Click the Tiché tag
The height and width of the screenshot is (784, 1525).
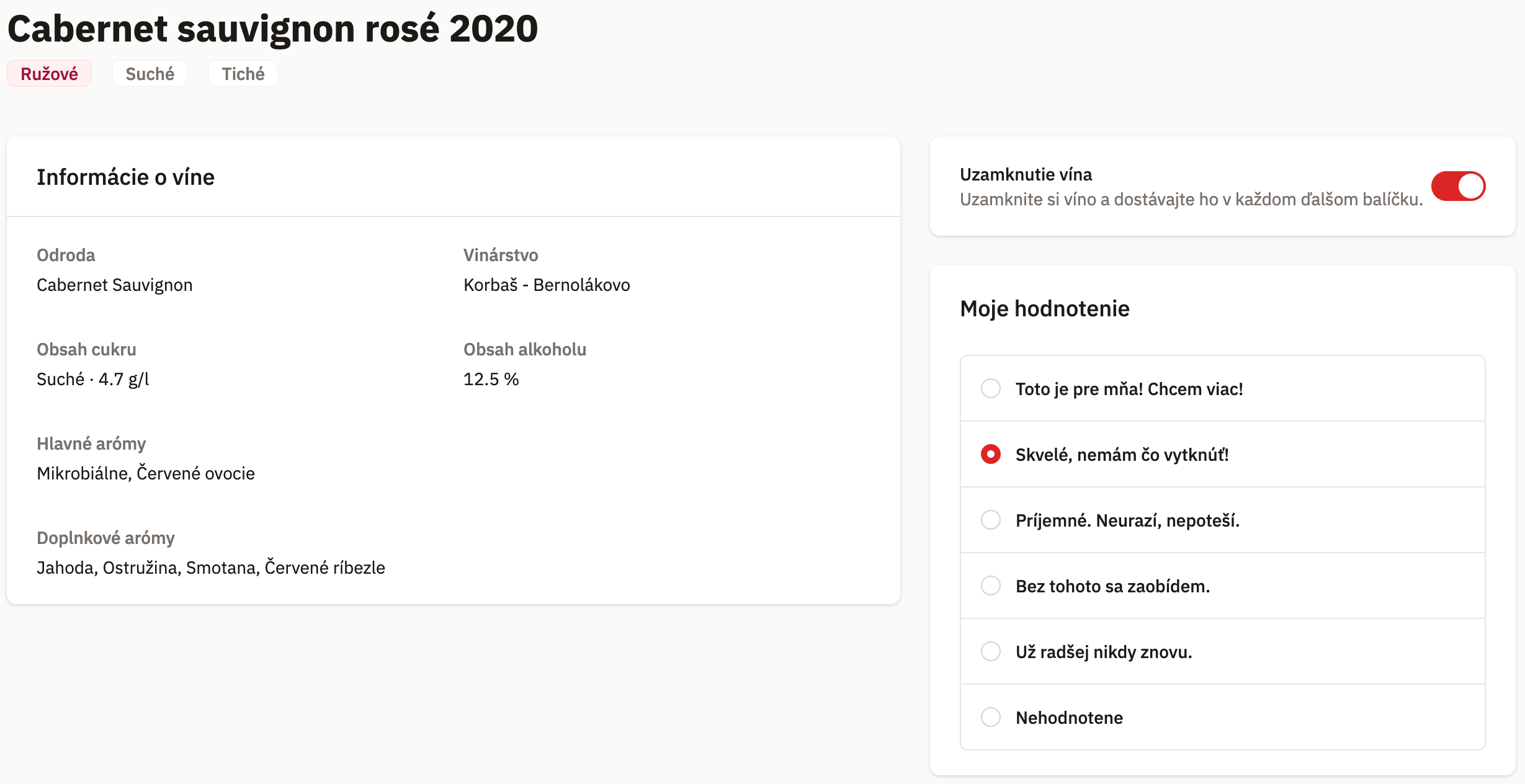click(243, 74)
